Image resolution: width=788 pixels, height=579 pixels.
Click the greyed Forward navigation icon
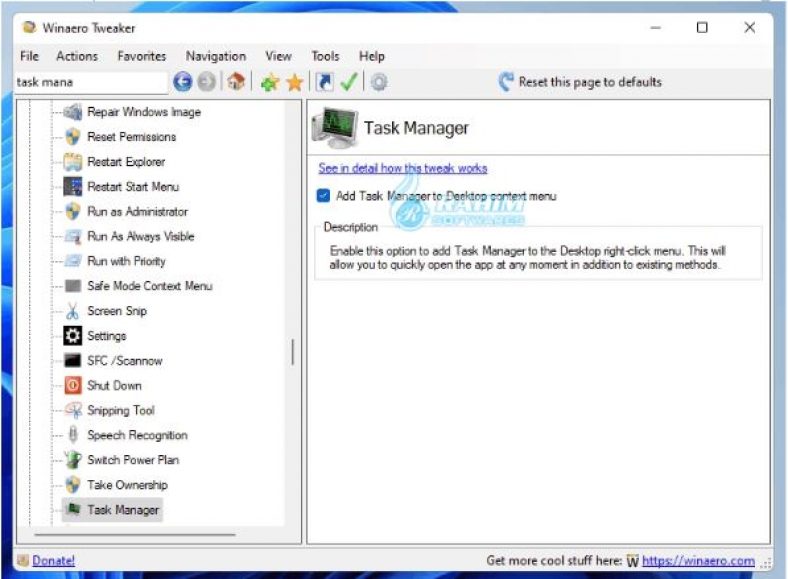[206, 81]
